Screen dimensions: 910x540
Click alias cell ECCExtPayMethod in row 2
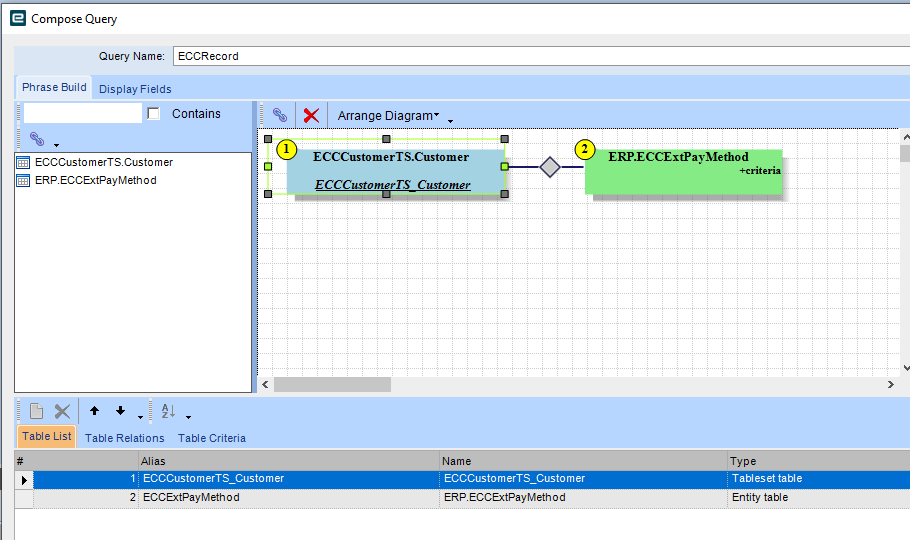coord(288,498)
